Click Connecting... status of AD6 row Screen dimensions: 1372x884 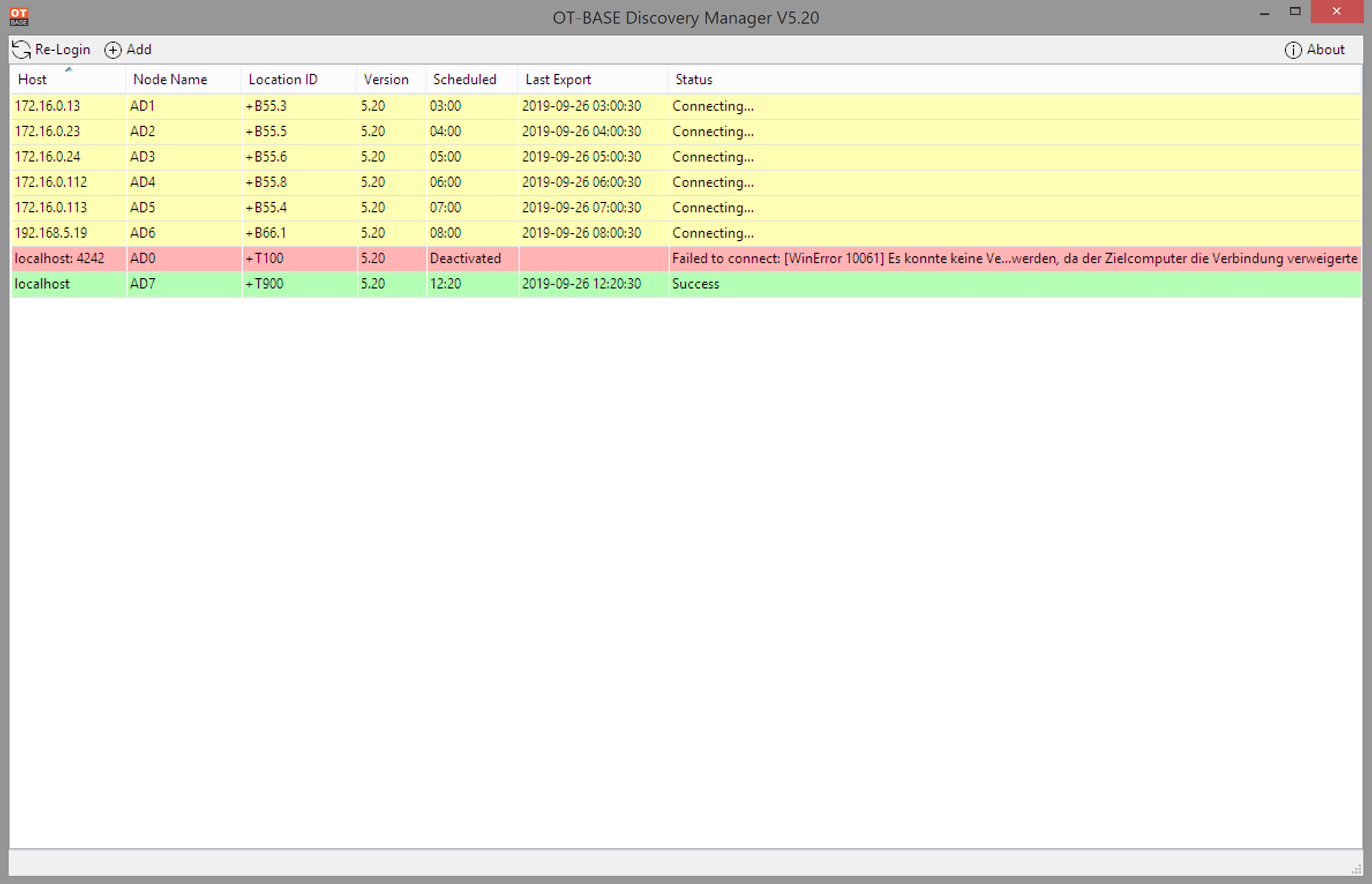(x=713, y=234)
